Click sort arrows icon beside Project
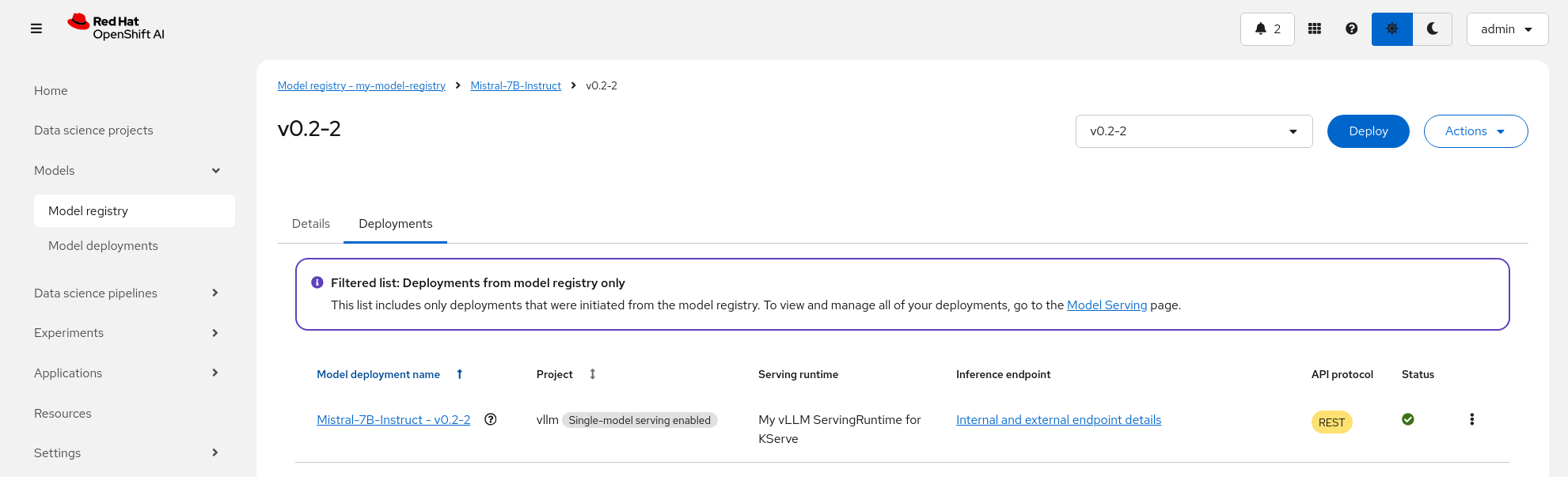Screen dimensions: 1568x477 point(593,374)
